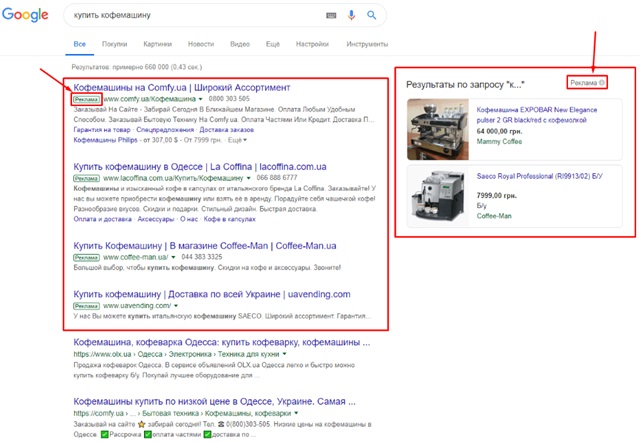
Task: Click 'Coffee-Man' seller name in shopping card
Action: (x=494, y=216)
